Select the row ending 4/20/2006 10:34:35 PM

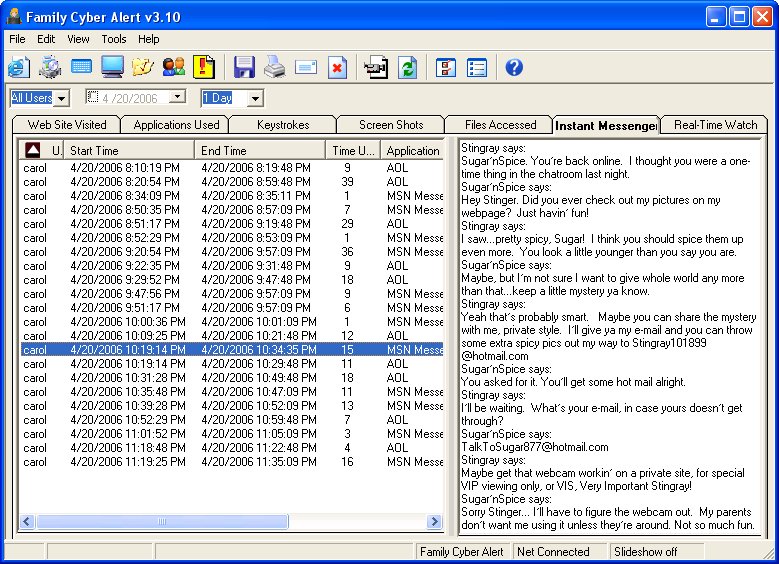[x=232, y=350]
